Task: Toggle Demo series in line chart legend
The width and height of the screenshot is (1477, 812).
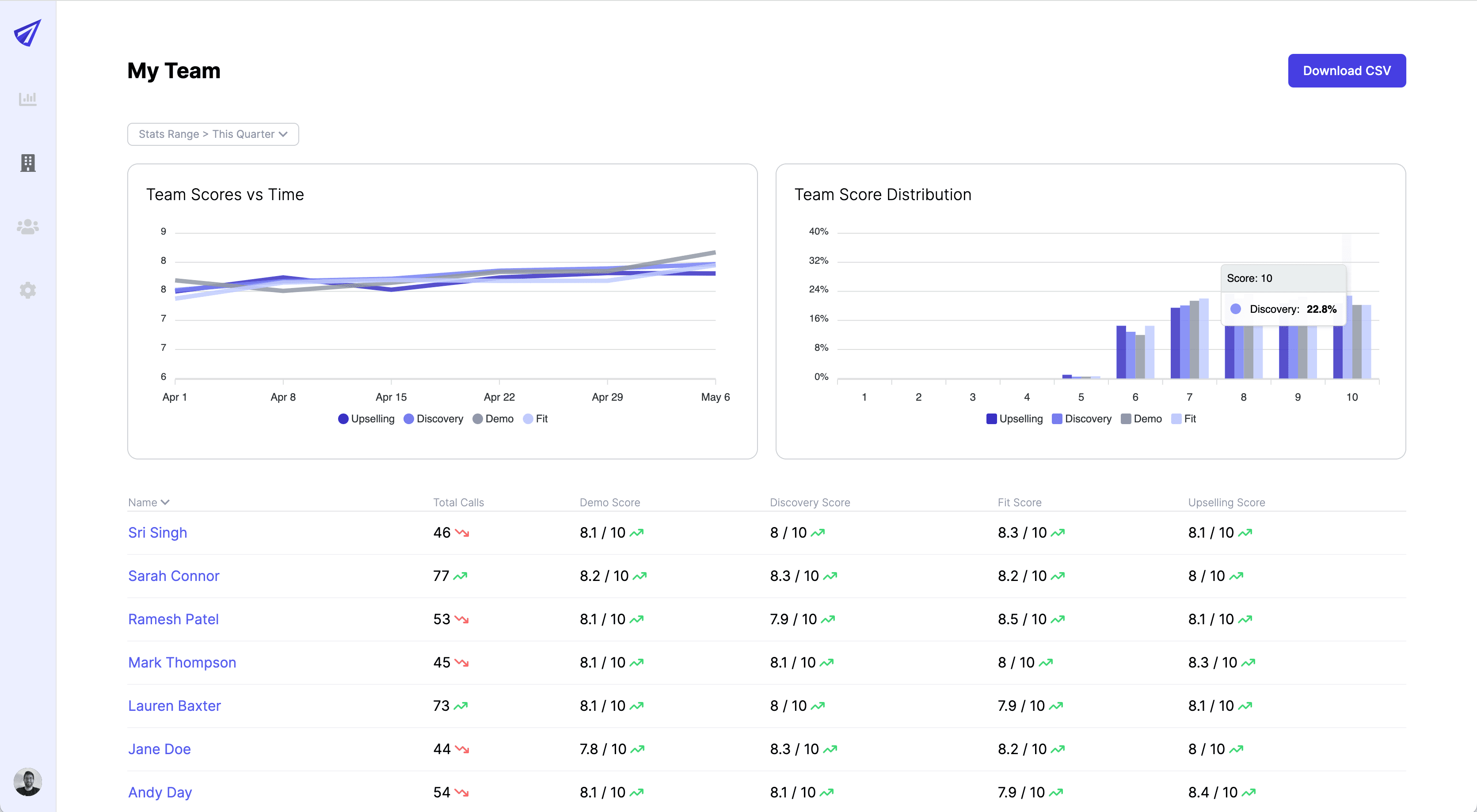Action: tap(493, 419)
